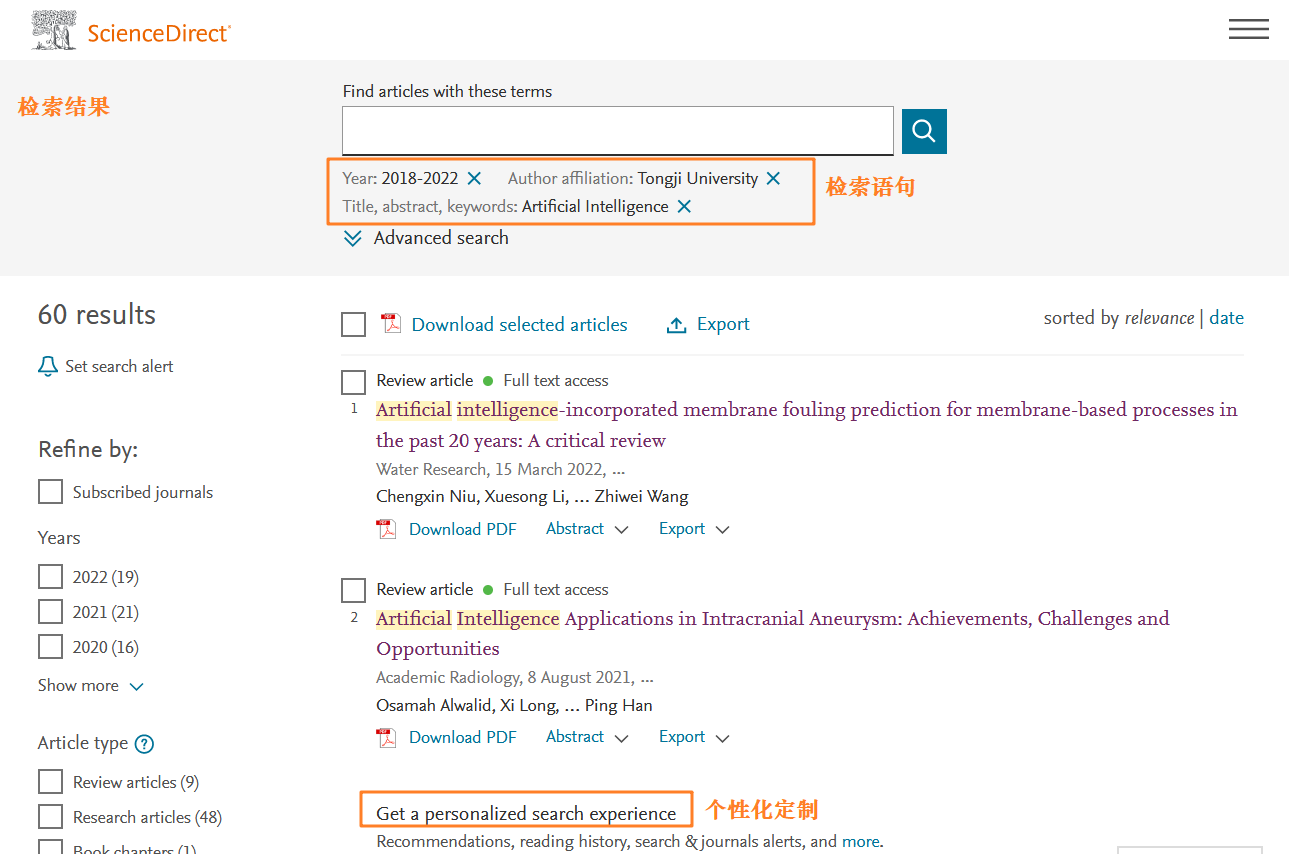Image resolution: width=1289 pixels, height=854 pixels.
Task: Click the Export upload icon at top
Action: (x=677, y=325)
